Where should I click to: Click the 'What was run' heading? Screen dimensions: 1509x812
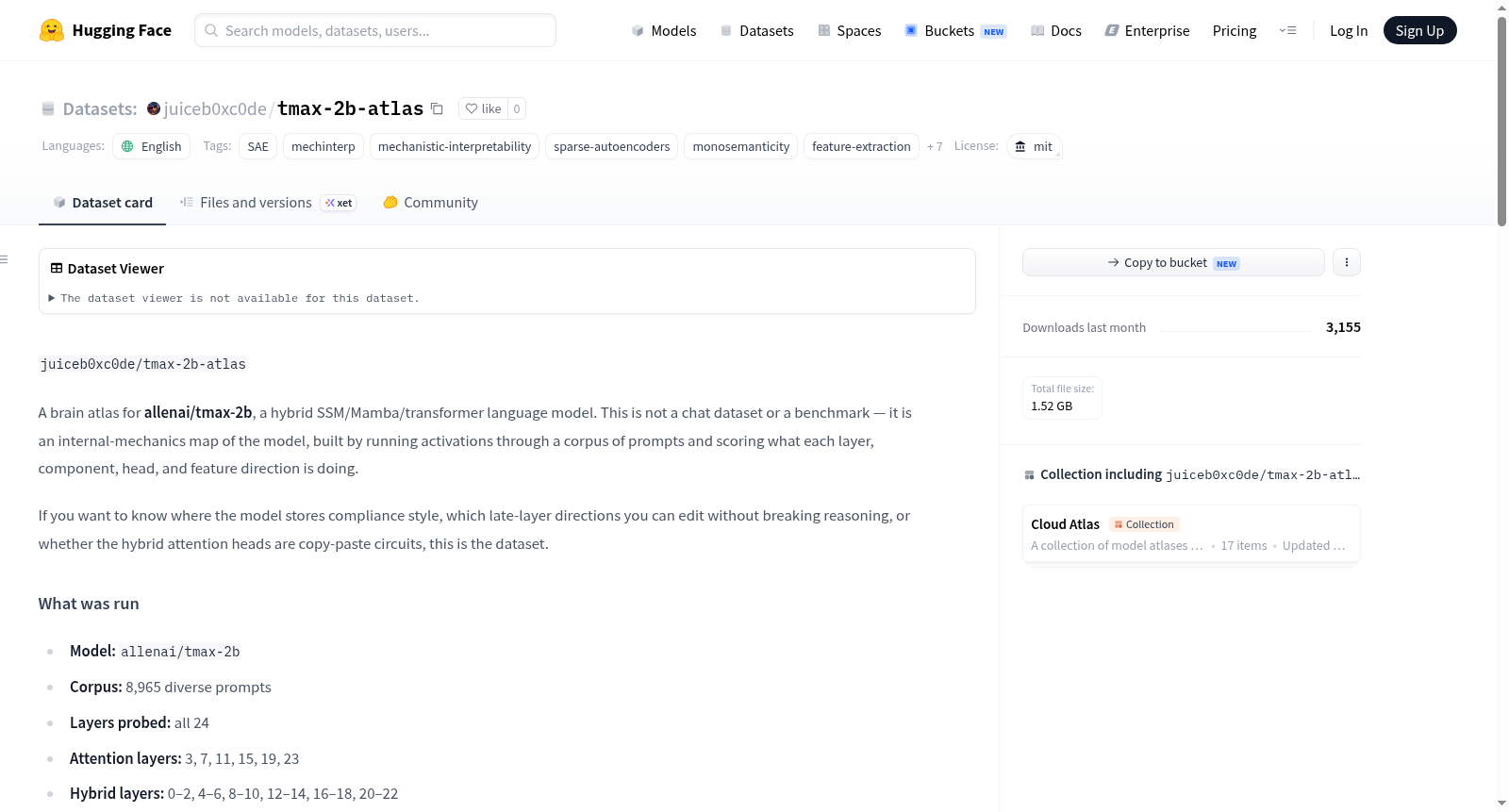[x=89, y=604]
